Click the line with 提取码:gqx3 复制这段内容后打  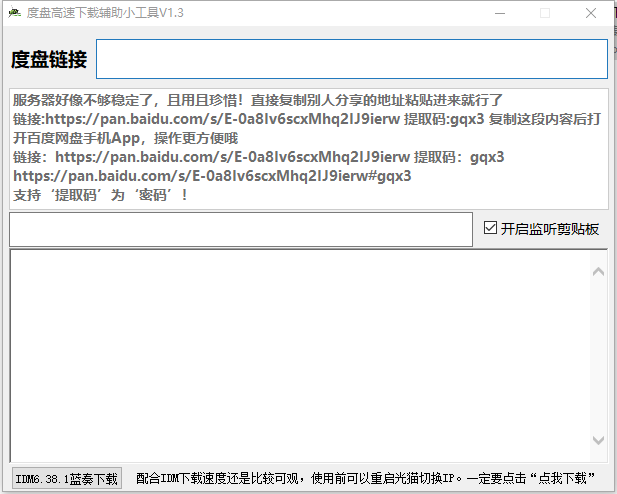307,119
